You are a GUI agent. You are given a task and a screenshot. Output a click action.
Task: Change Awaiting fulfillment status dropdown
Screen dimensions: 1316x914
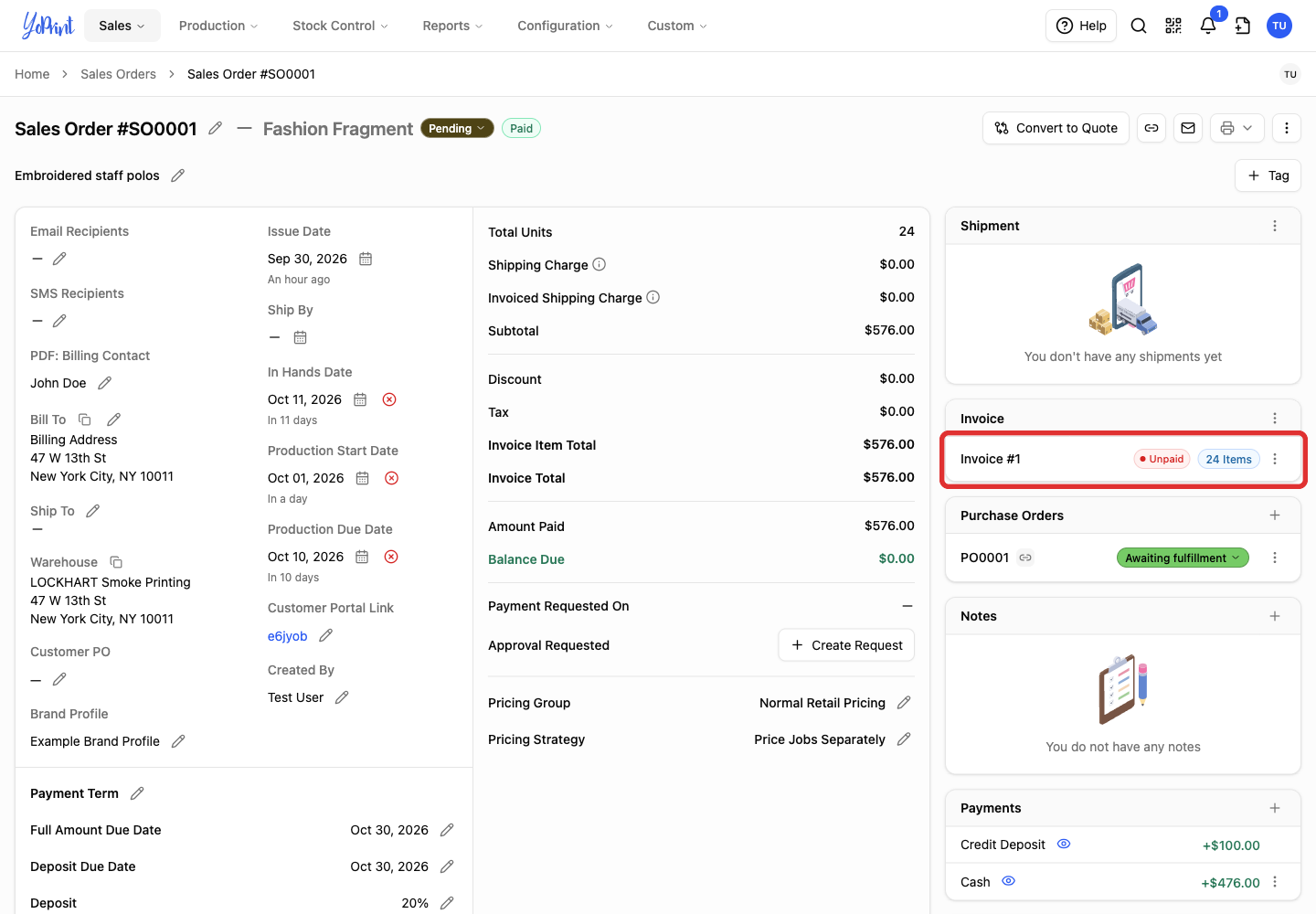pyautogui.click(x=1183, y=558)
